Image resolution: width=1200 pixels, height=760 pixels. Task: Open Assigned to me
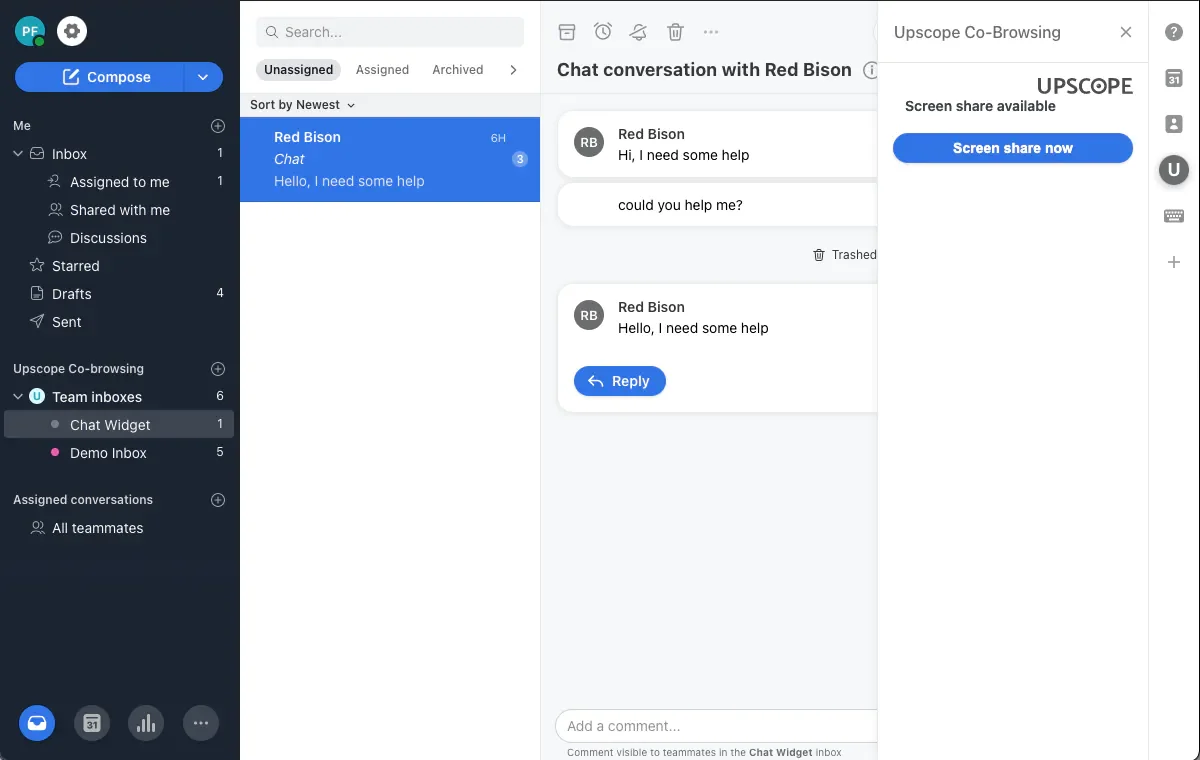coord(119,182)
